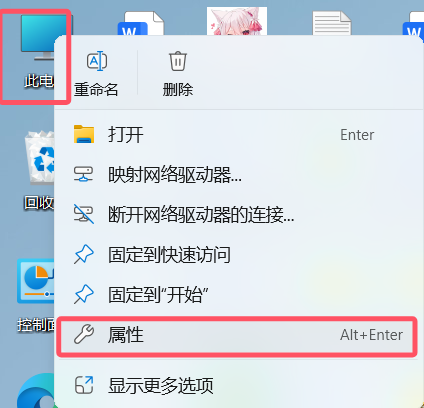Click the pin icon beside 固定到快速访问
The height and width of the screenshot is (408, 424).
(x=84, y=254)
